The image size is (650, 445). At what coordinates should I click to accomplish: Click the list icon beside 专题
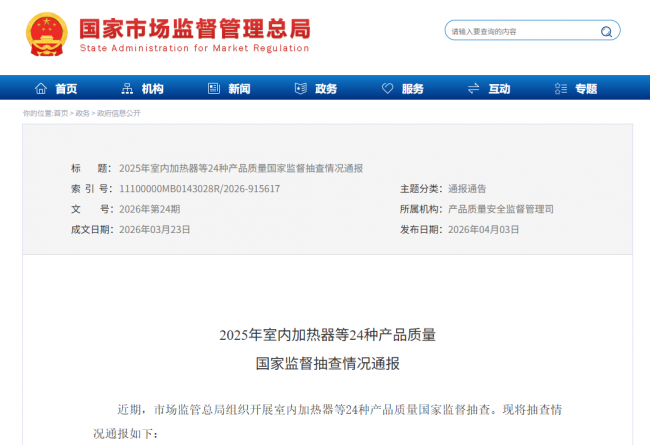tap(560, 88)
